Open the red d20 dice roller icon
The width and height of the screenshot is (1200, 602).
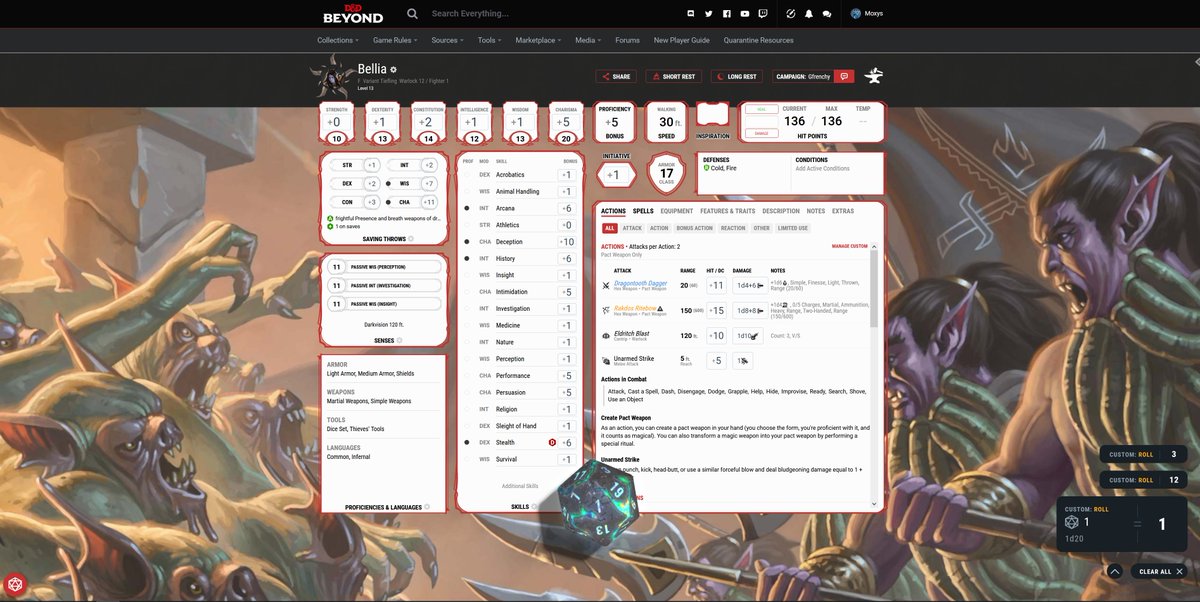(15, 583)
